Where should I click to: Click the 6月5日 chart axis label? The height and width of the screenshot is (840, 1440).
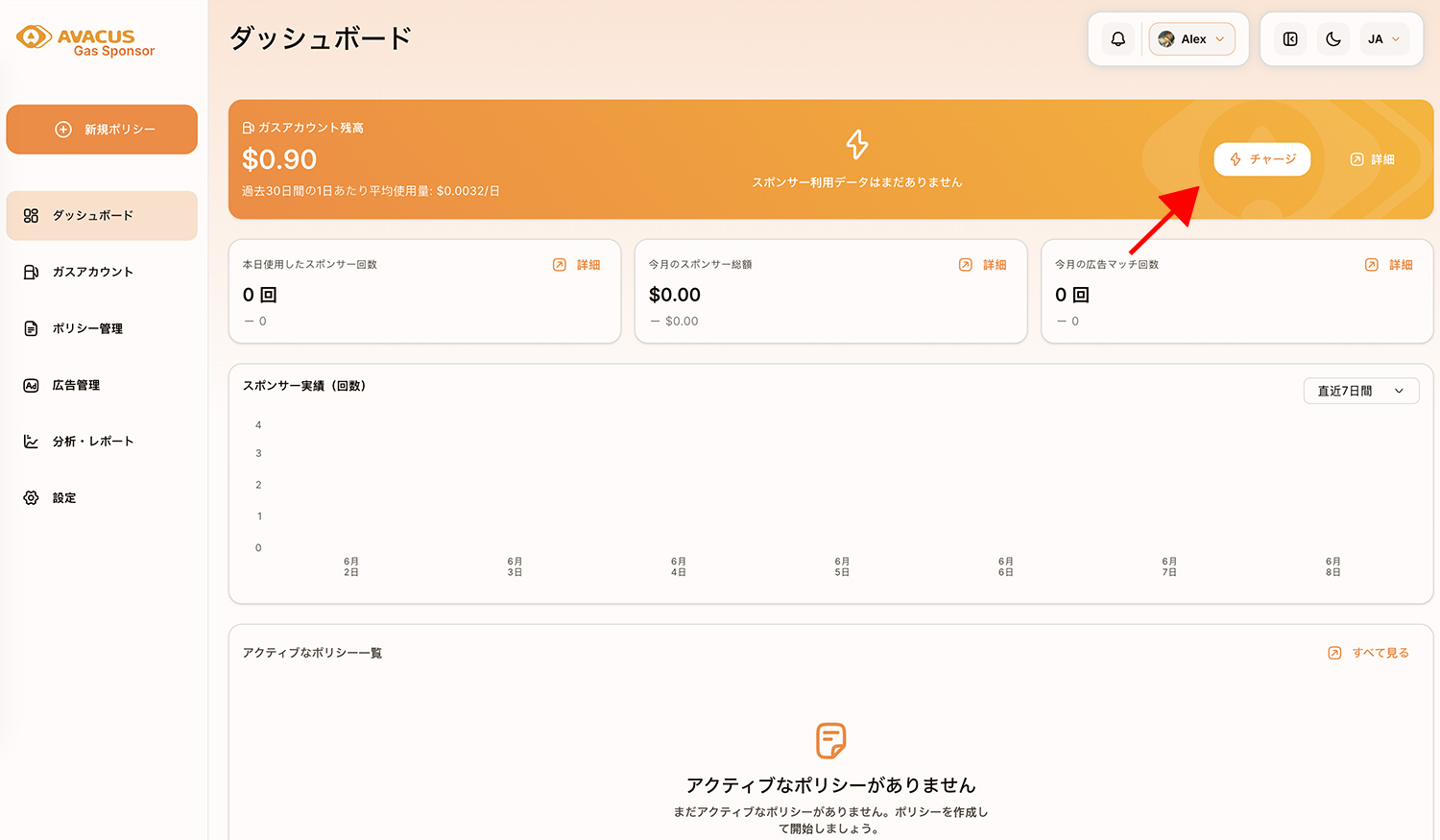(x=842, y=566)
